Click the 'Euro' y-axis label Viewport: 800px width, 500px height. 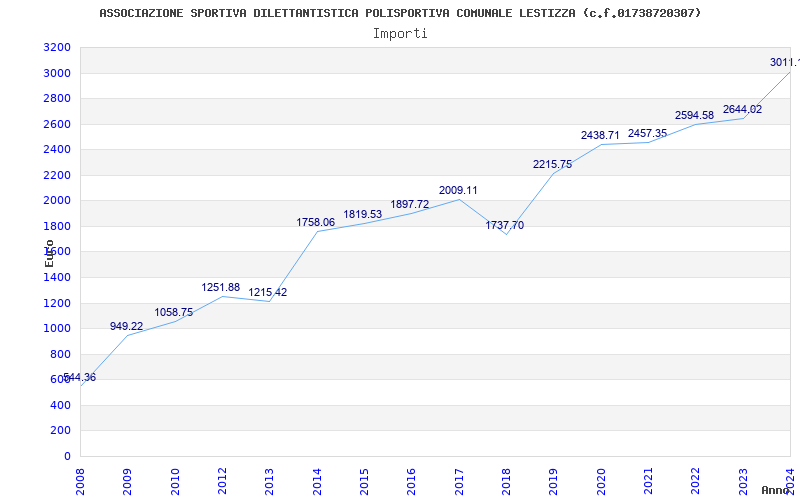click(49, 253)
